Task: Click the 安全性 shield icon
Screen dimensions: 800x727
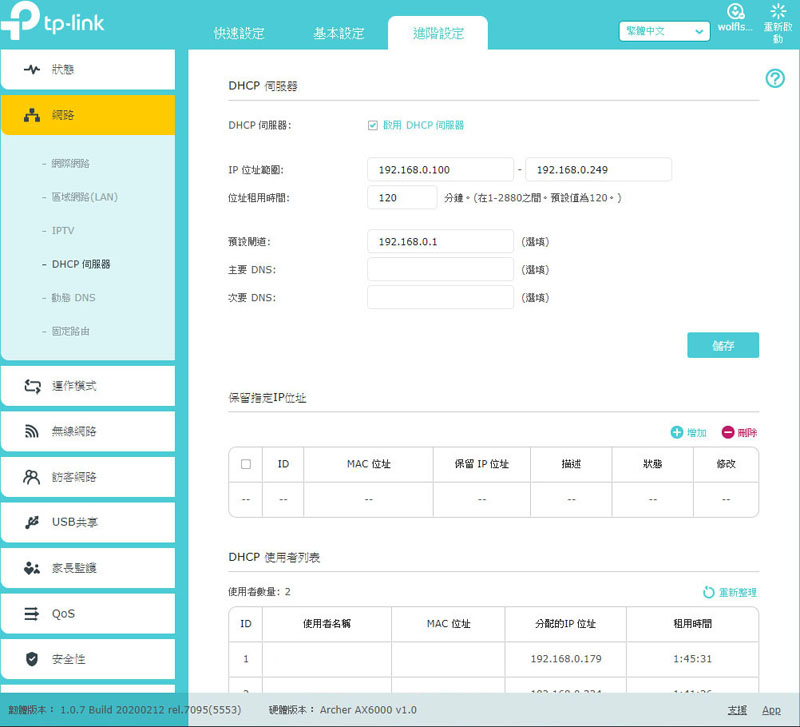Action: (x=32, y=659)
